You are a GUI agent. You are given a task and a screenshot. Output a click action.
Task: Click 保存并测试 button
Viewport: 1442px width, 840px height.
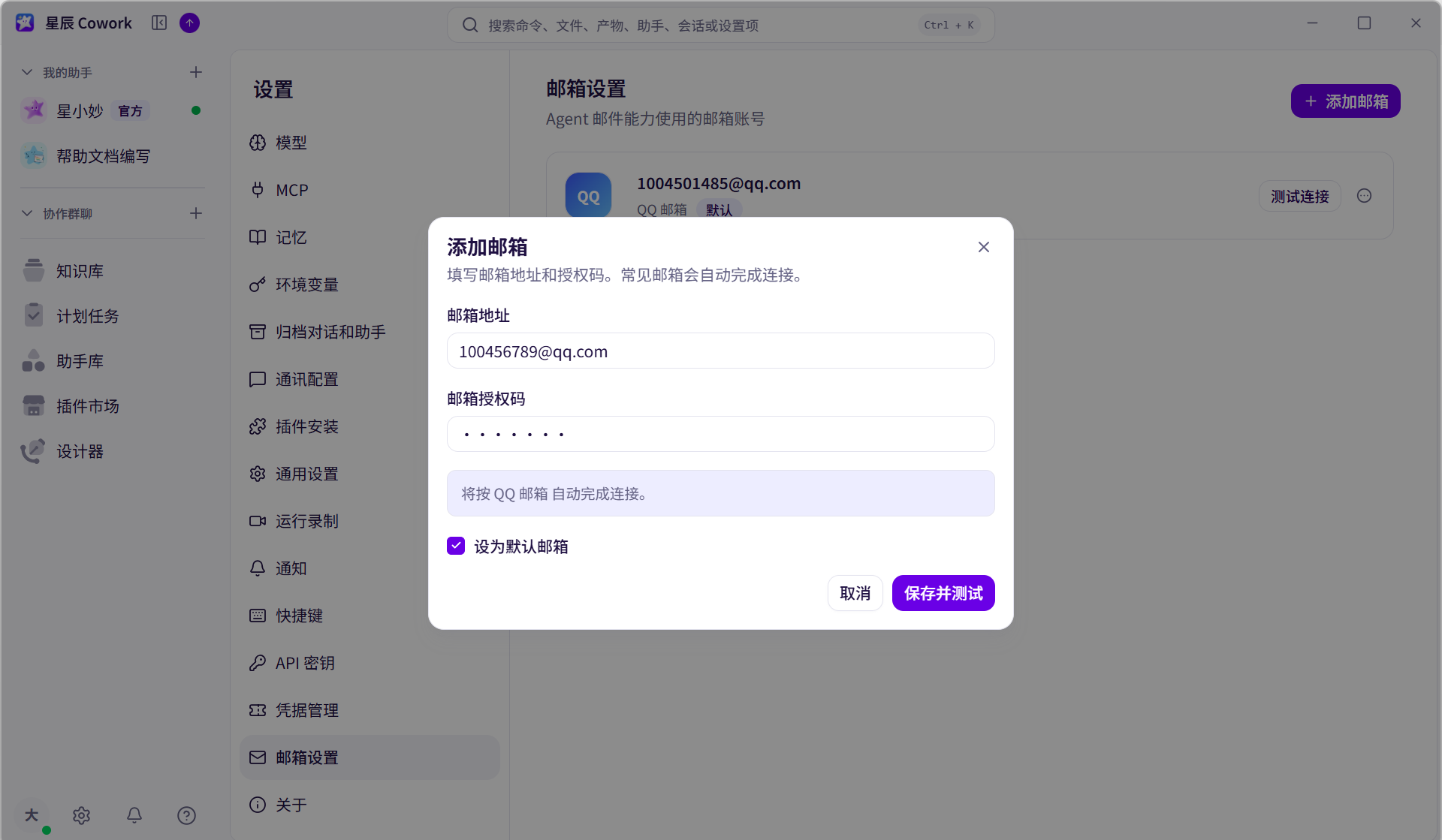[x=943, y=593]
